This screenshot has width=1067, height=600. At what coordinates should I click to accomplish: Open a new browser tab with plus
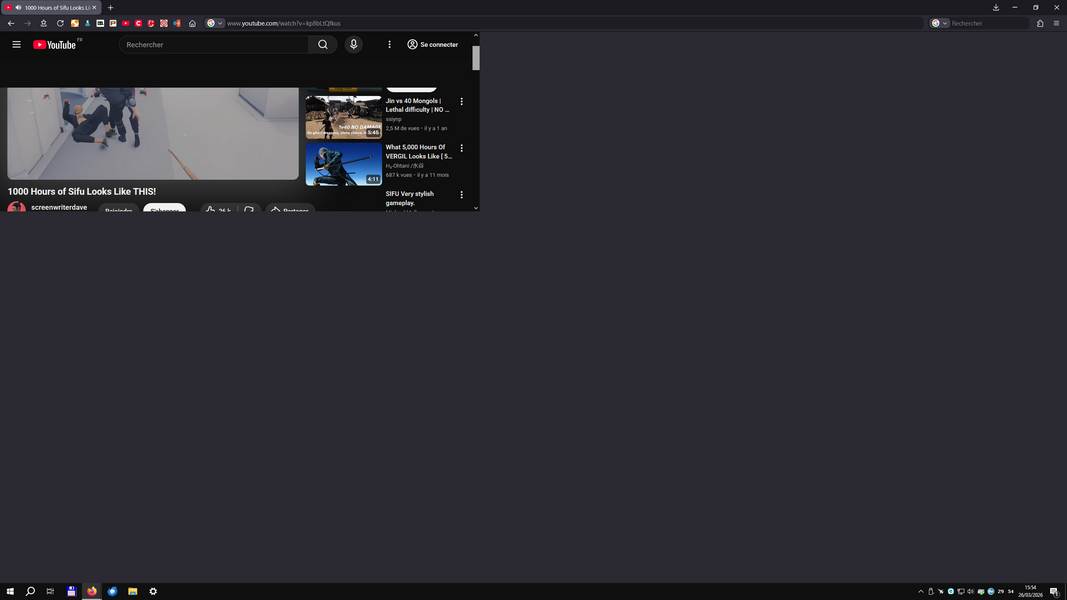(x=110, y=7)
